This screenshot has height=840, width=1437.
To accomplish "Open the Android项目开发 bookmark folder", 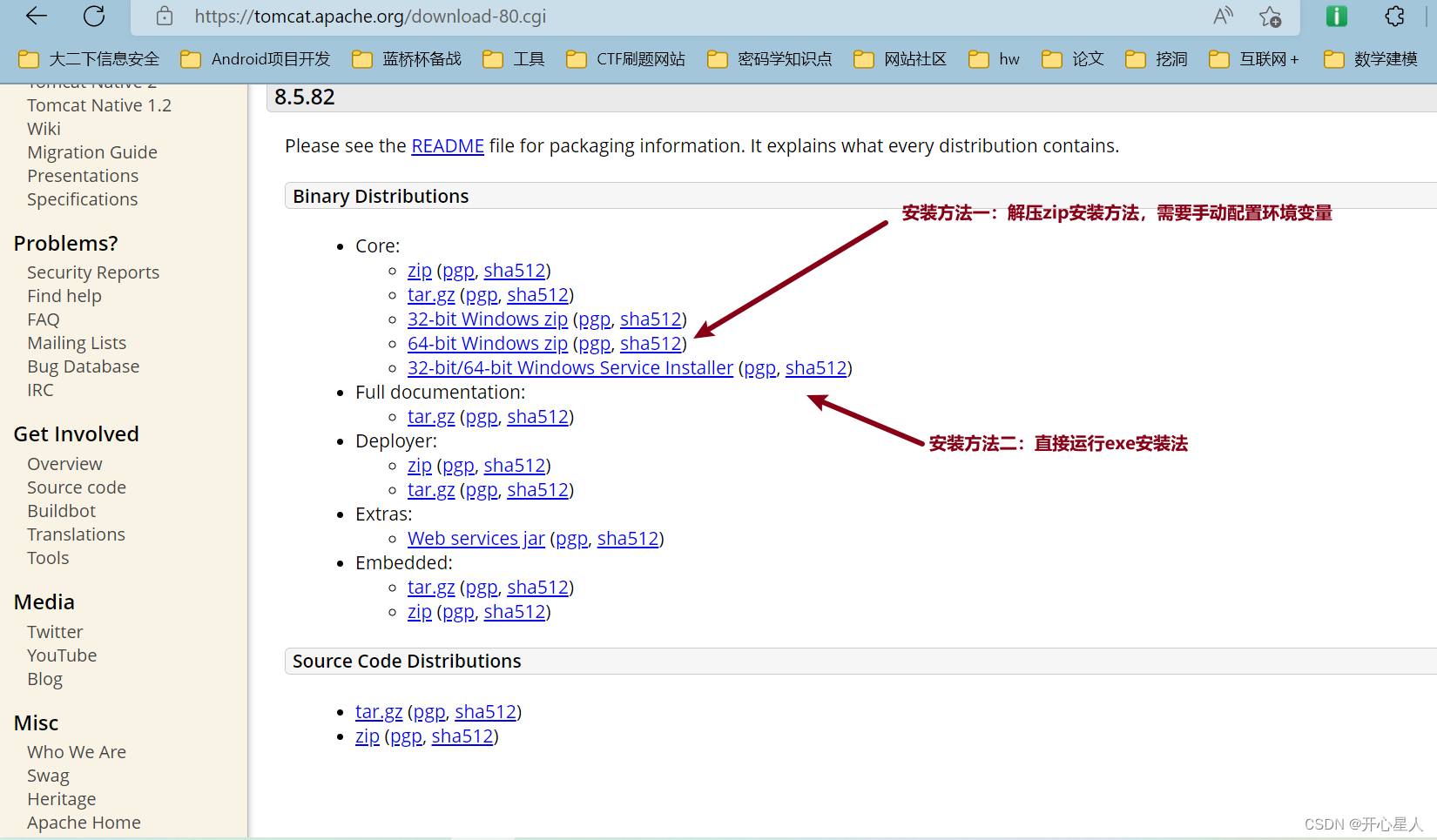I will (255, 59).
